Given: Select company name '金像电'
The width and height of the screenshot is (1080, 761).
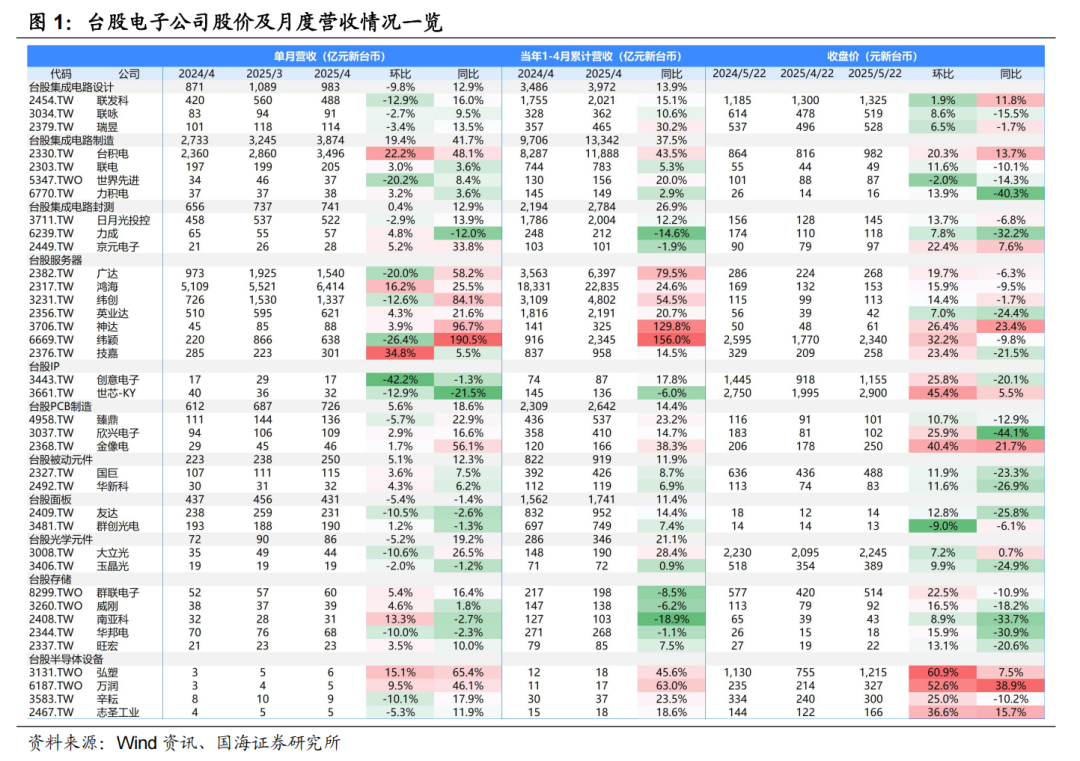Looking at the screenshot, I should tap(112, 446).
